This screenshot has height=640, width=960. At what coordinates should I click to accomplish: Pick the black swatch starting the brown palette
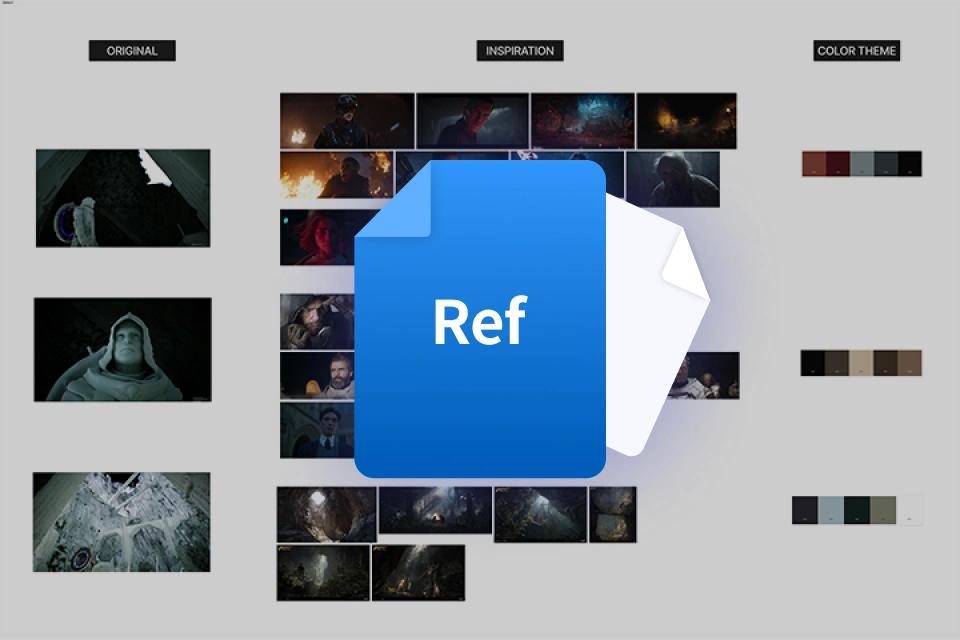[813, 363]
